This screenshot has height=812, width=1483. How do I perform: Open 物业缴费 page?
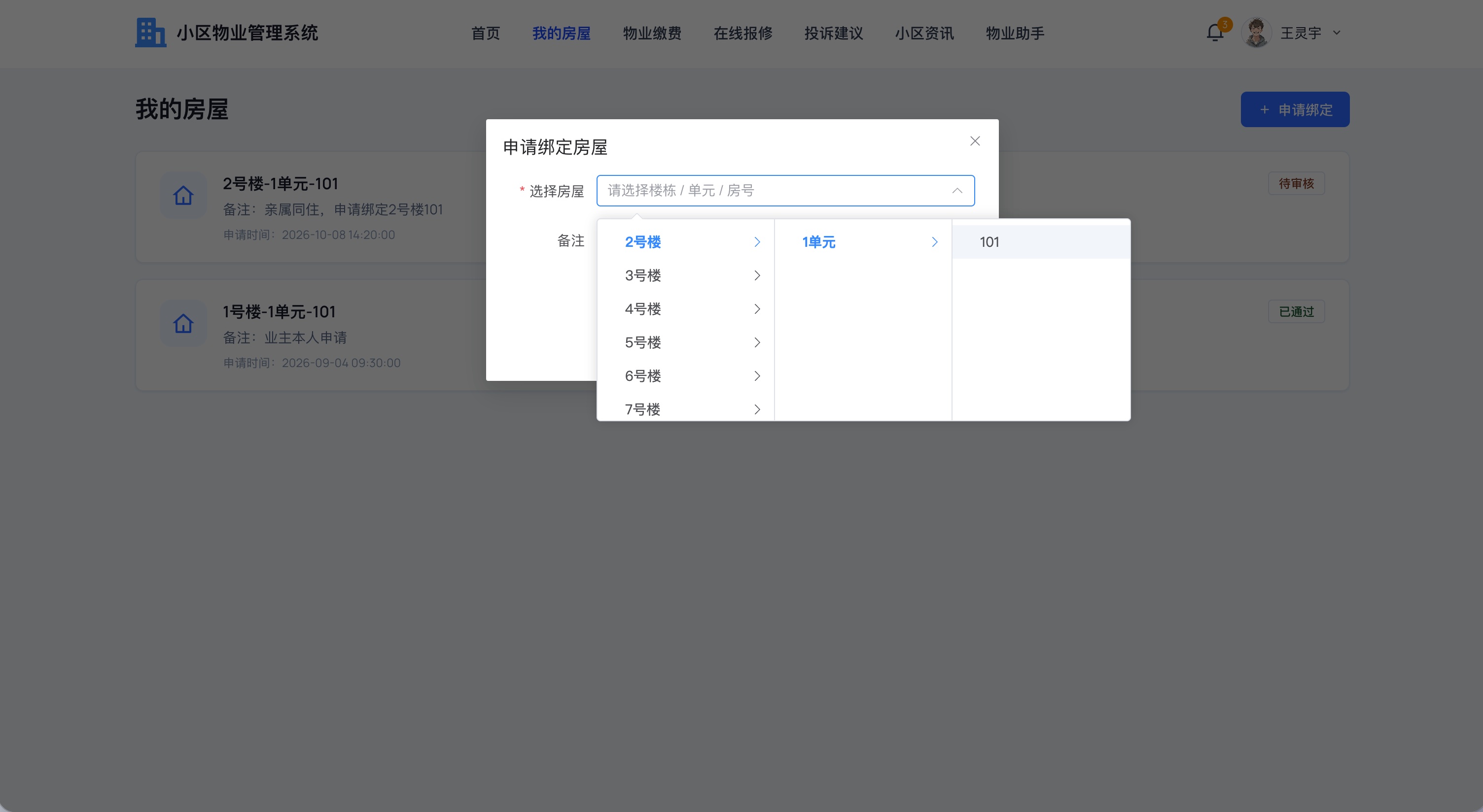(652, 34)
